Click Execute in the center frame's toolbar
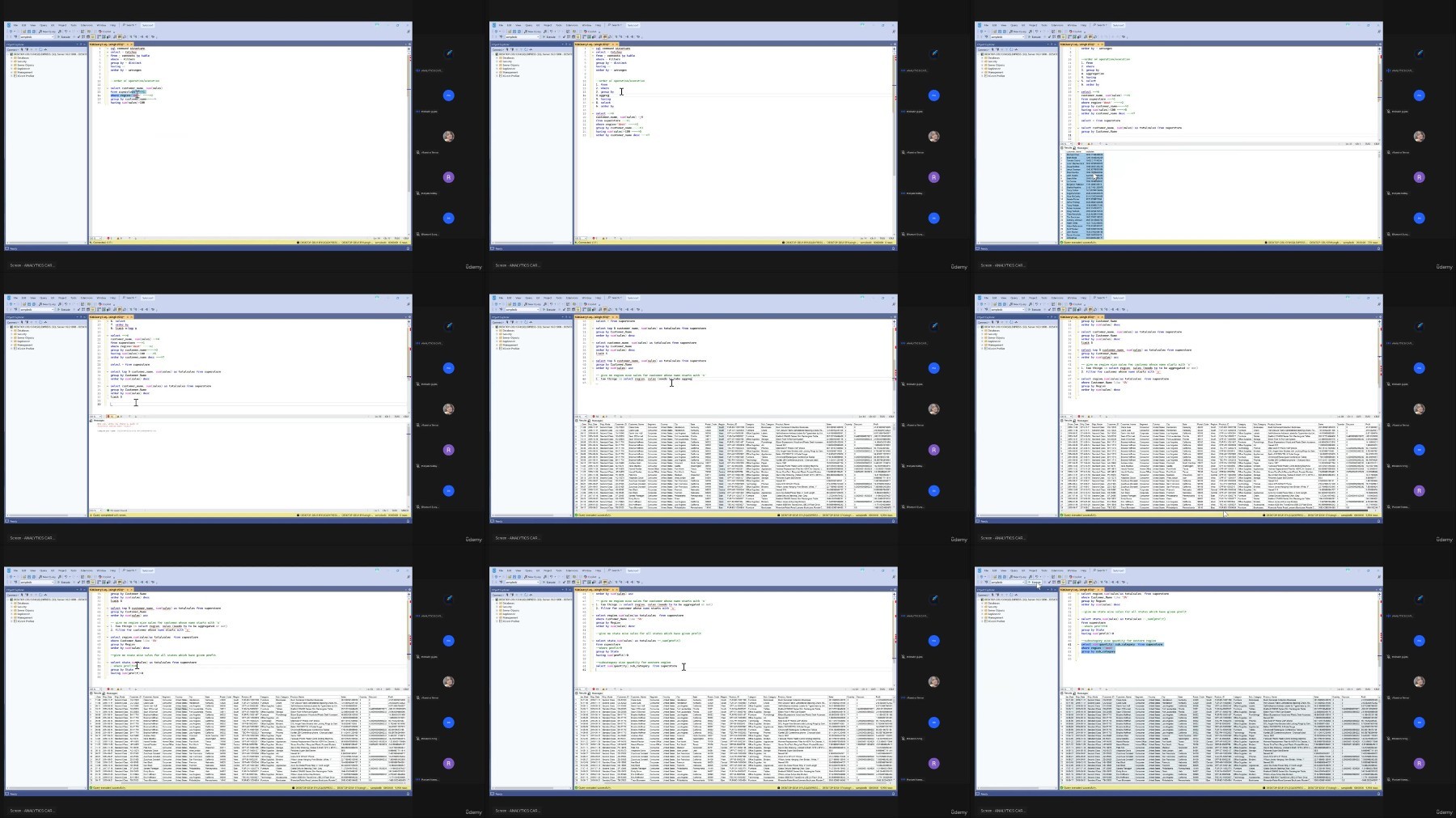Screen dimensions: 1456x818 (549, 309)
